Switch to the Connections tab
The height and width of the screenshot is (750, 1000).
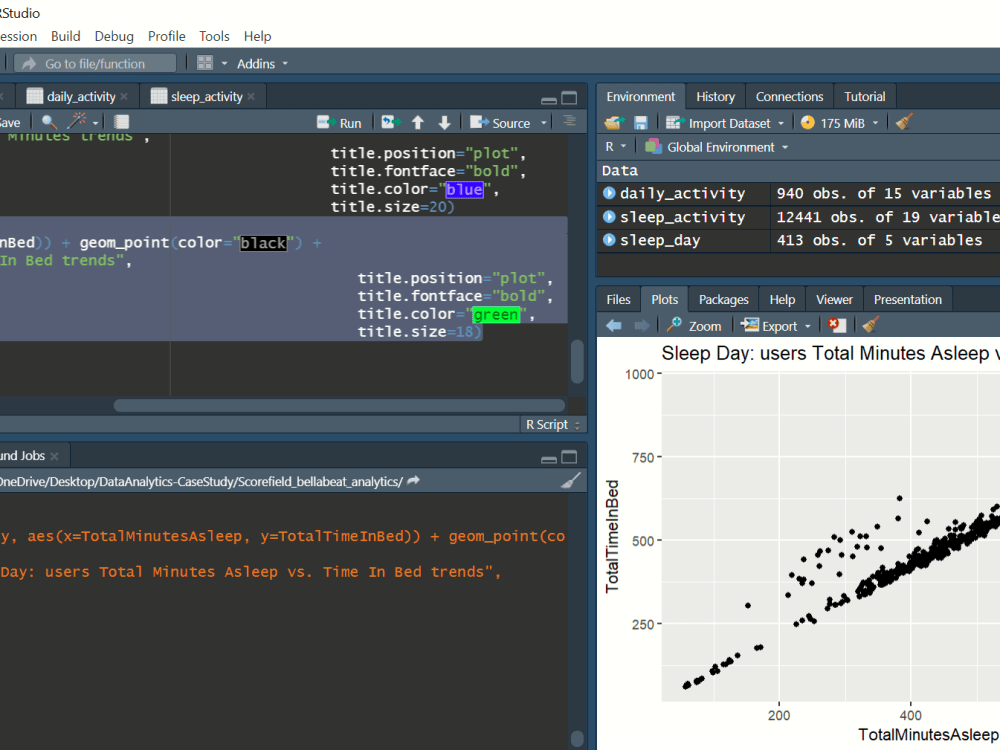tap(790, 96)
